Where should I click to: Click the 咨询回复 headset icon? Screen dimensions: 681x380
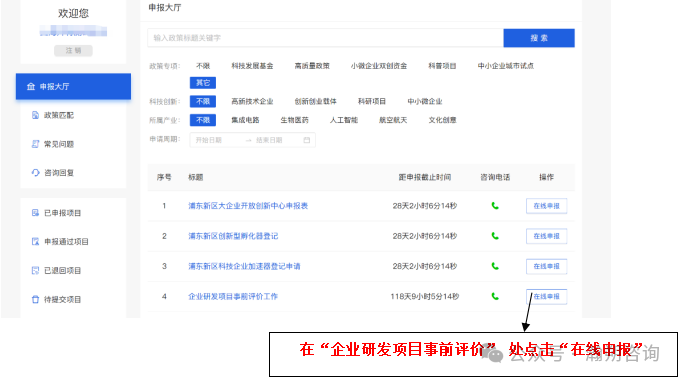36,172
